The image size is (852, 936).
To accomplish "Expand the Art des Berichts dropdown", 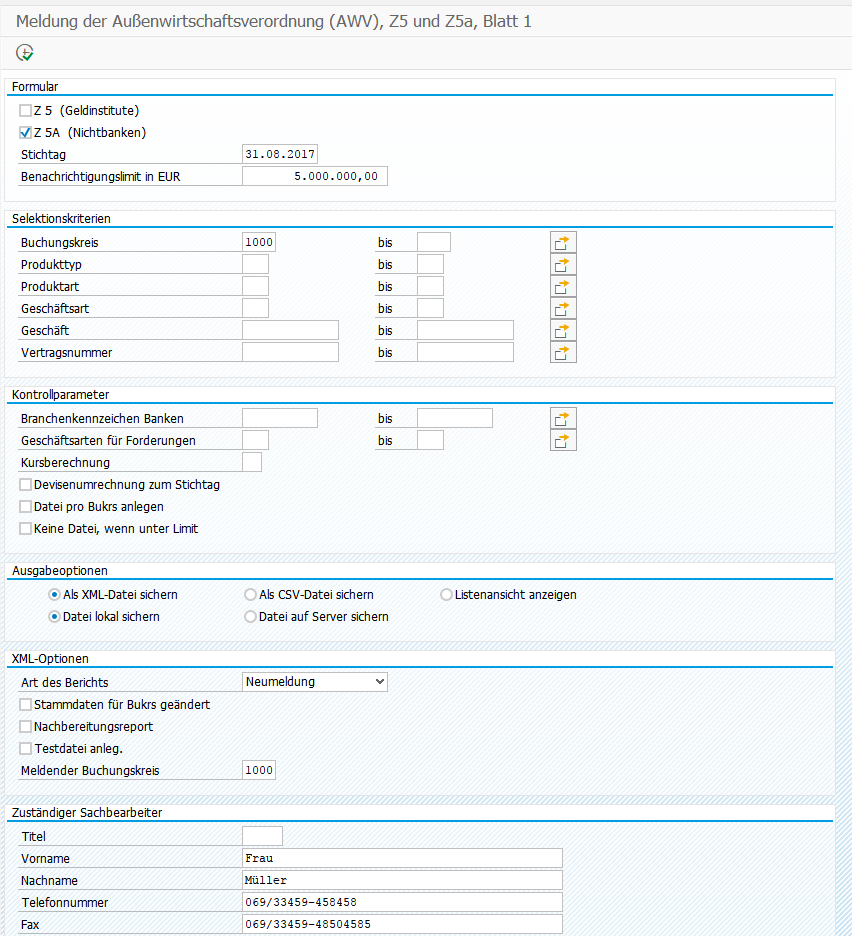I will click(x=315, y=682).
